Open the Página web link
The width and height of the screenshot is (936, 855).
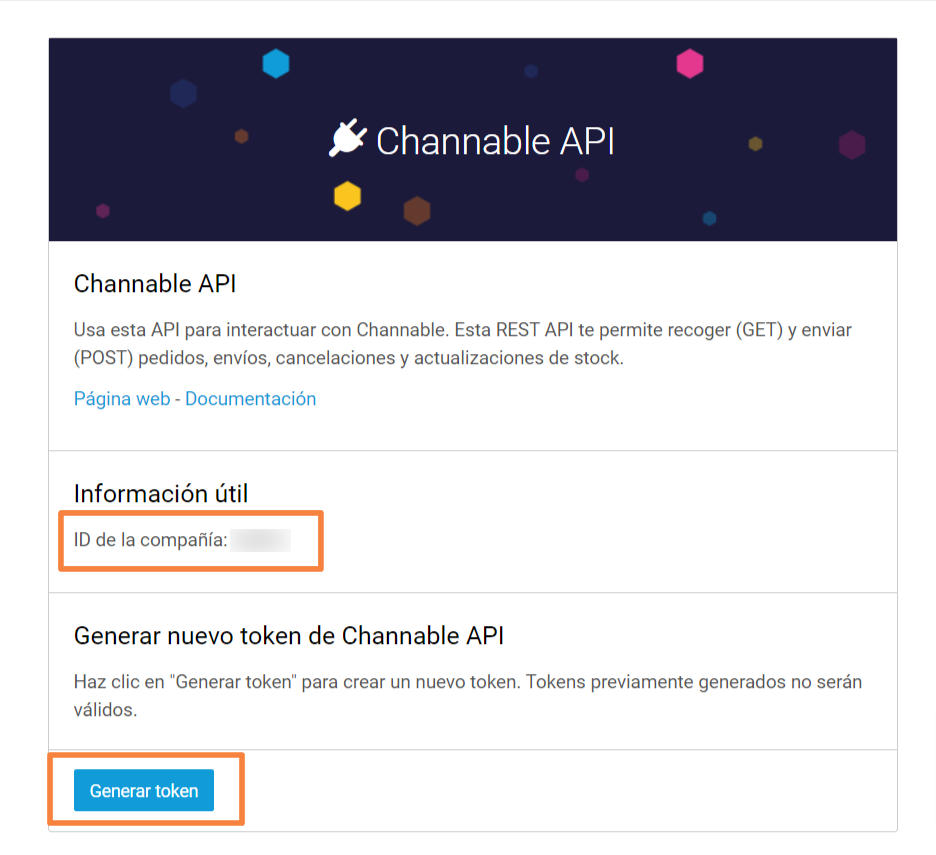tap(122, 399)
